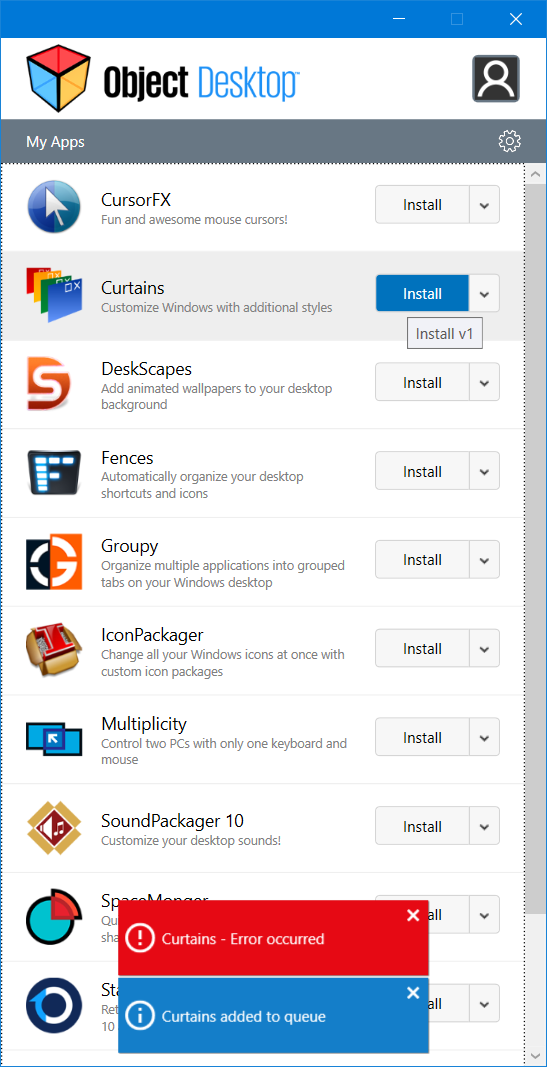Install CursorFX
The image size is (547, 1067).
[x=422, y=205]
